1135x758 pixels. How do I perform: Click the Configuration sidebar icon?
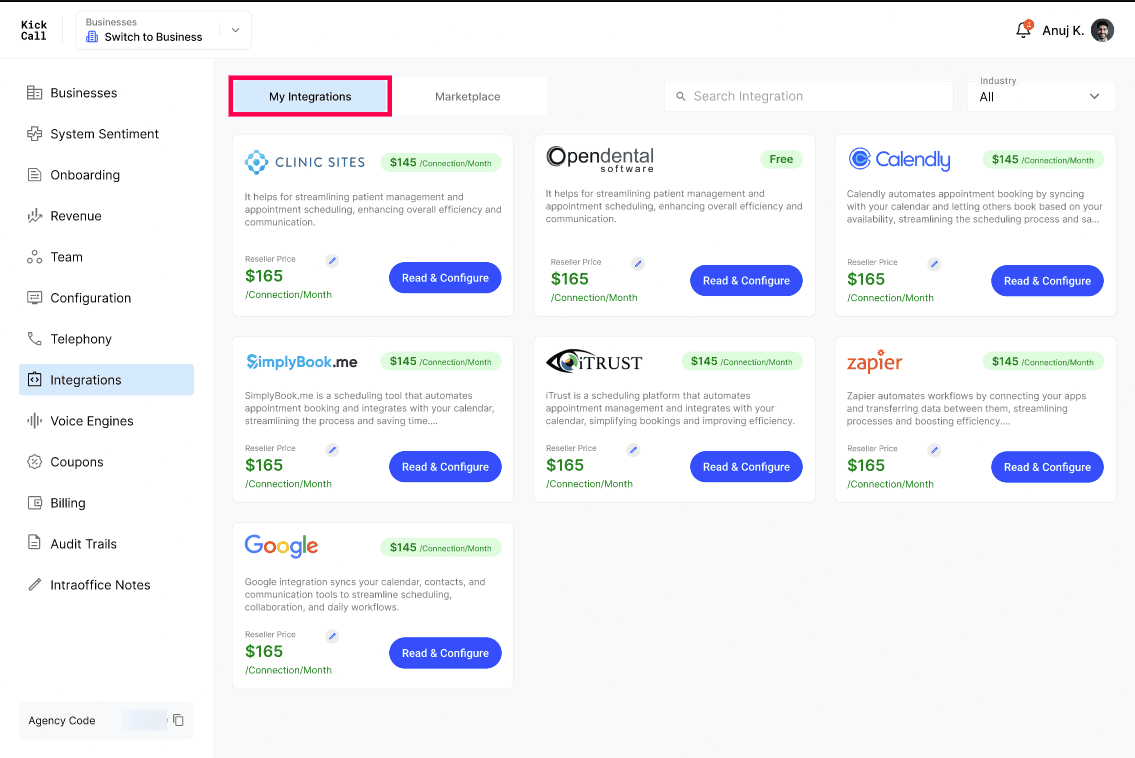pos(34,298)
